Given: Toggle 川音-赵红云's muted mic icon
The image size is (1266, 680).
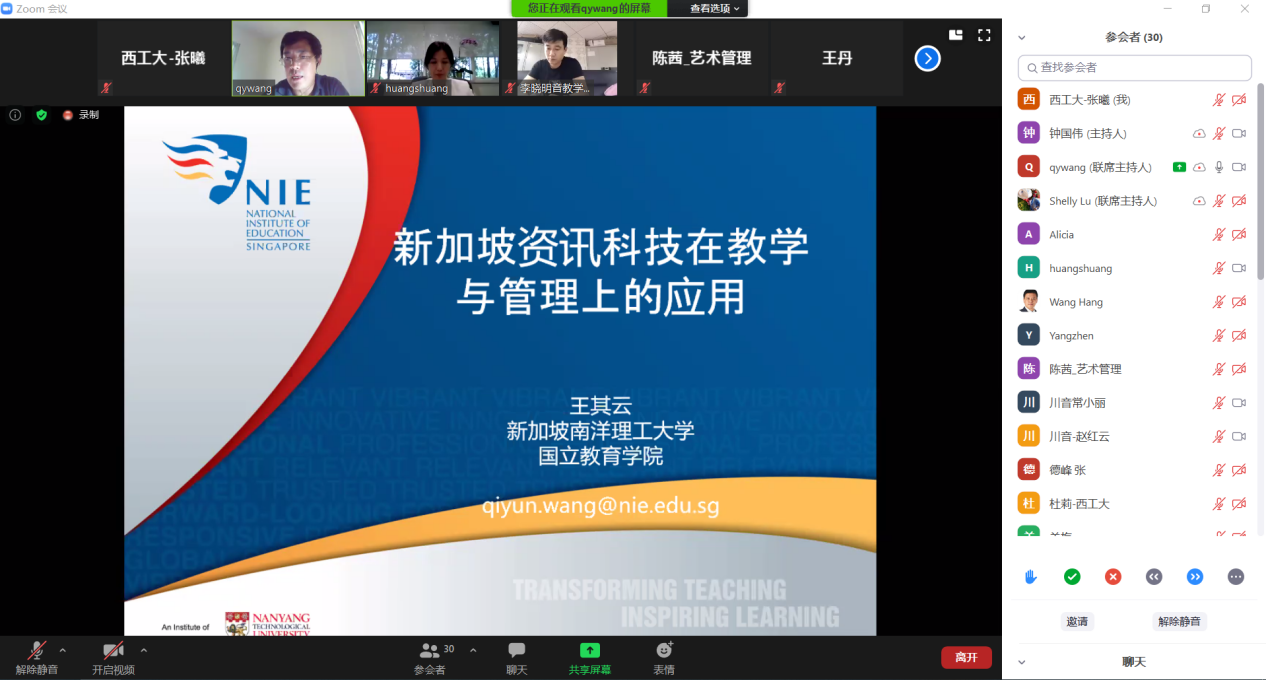Looking at the screenshot, I should pos(1219,437).
